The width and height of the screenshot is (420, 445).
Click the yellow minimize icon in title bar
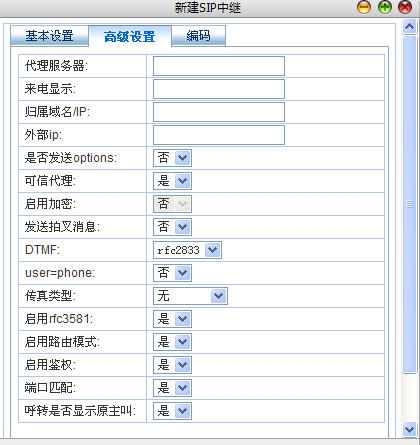[x=364, y=7]
